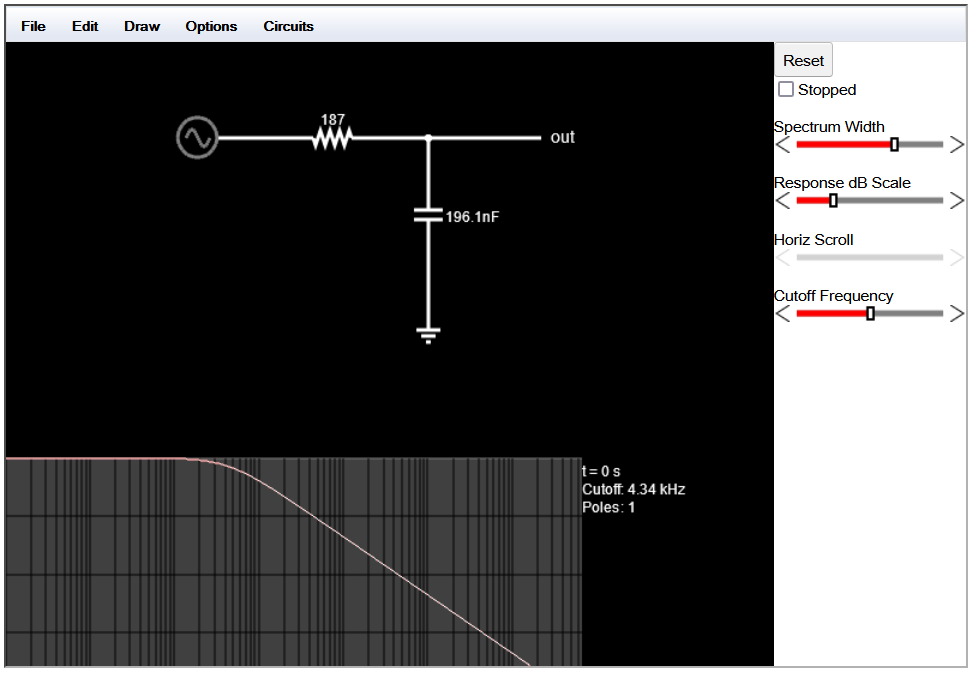Click the 't = 0 s' time readout
Viewport: 971px width, 673px height.
(601, 471)
